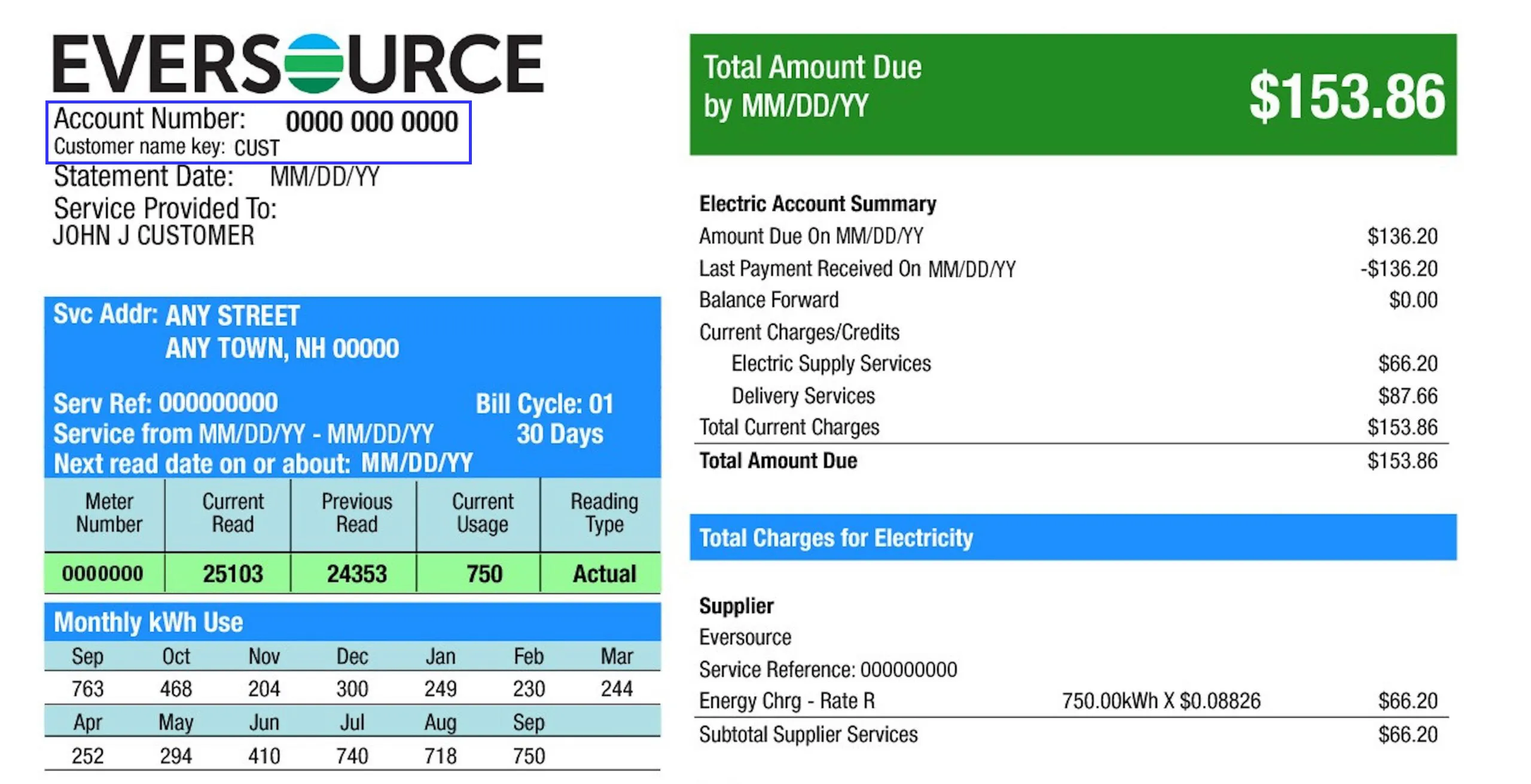Click Total Current Charges $153.86 amount

(x=1402, y=428)
